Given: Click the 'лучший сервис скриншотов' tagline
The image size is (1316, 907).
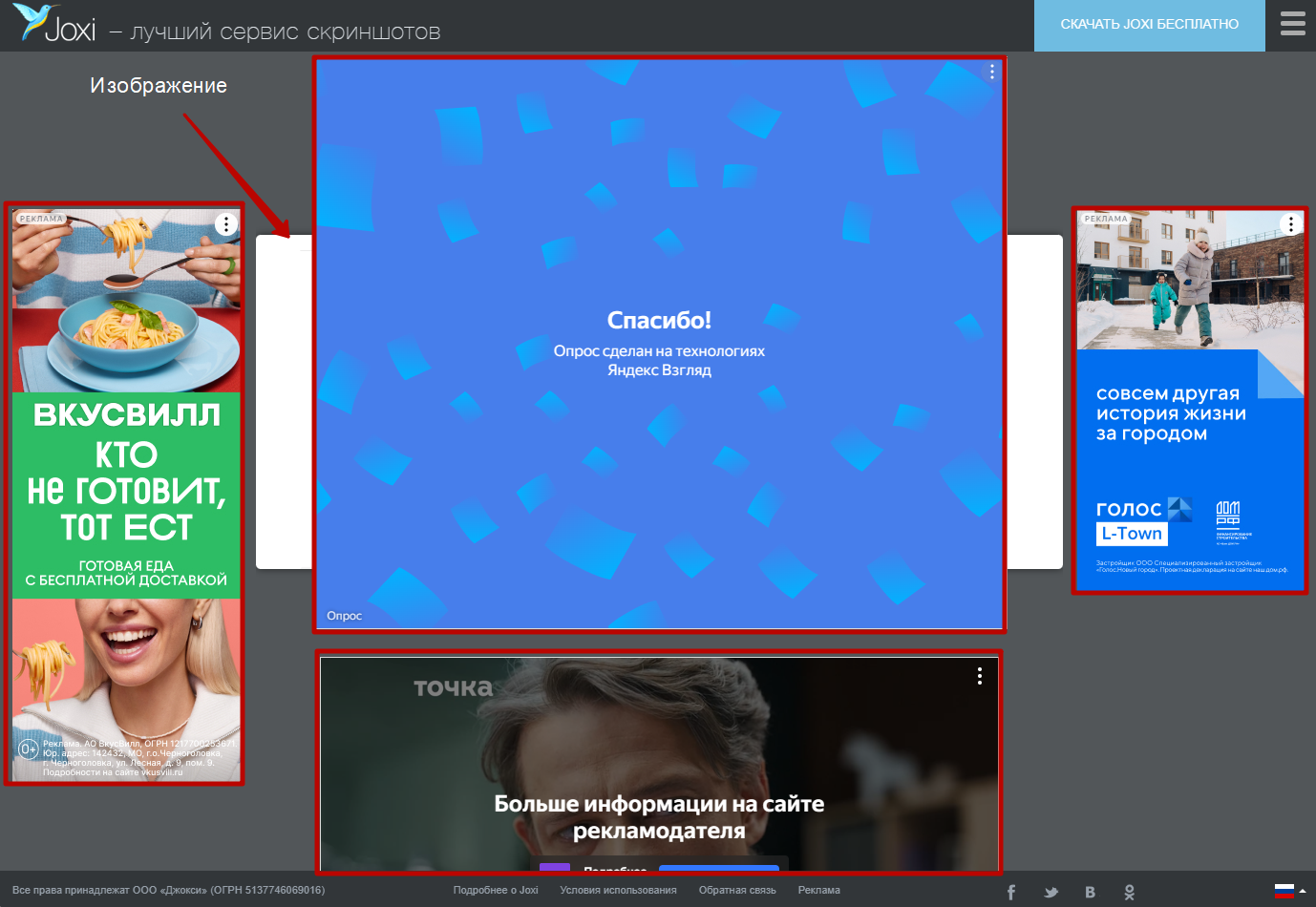Looking at the screenshot, I should click(286, 32).
